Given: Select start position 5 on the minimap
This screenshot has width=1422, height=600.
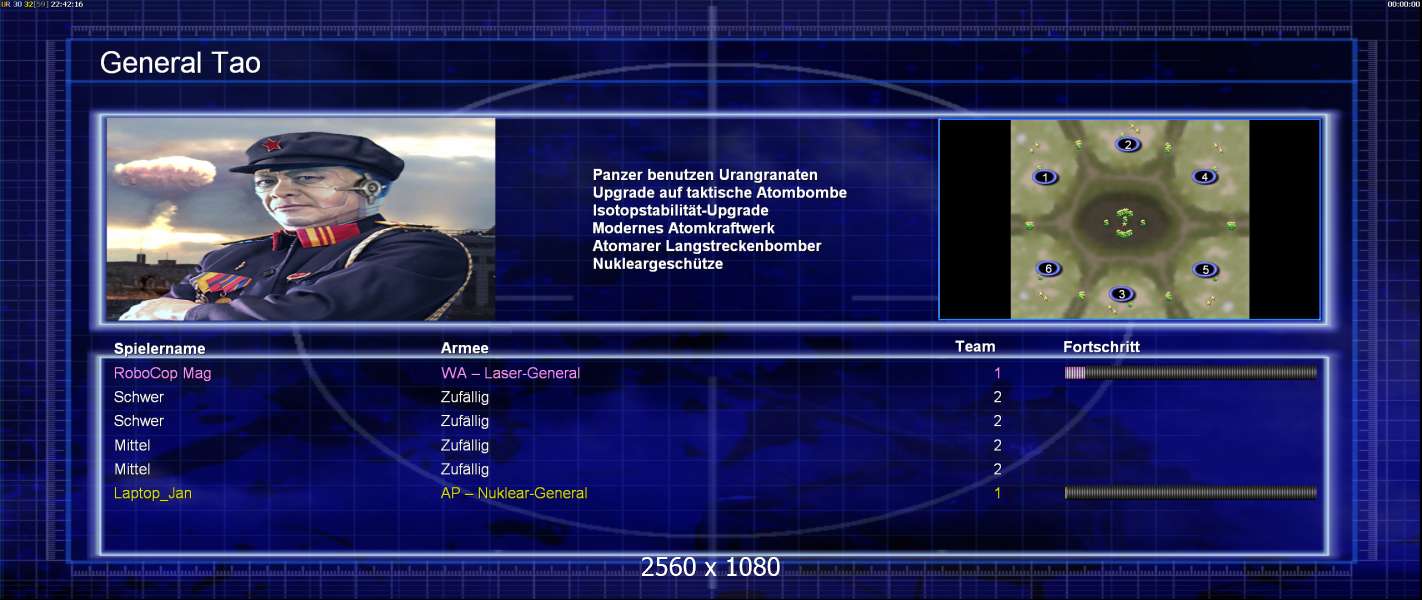Looking at the screenshot, I should point(1205,269).
